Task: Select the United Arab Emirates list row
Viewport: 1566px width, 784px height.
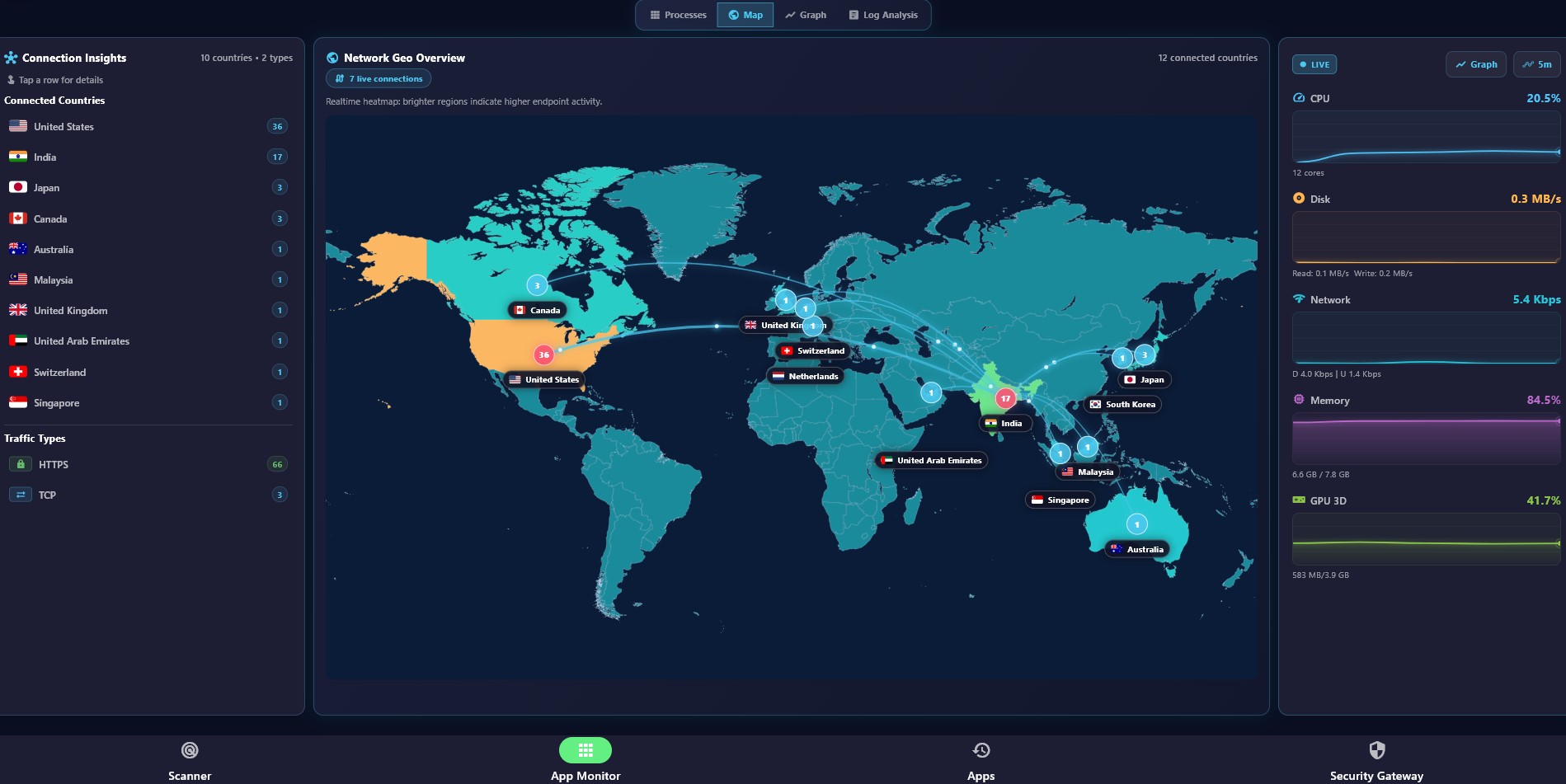Action: coord(148,340)
